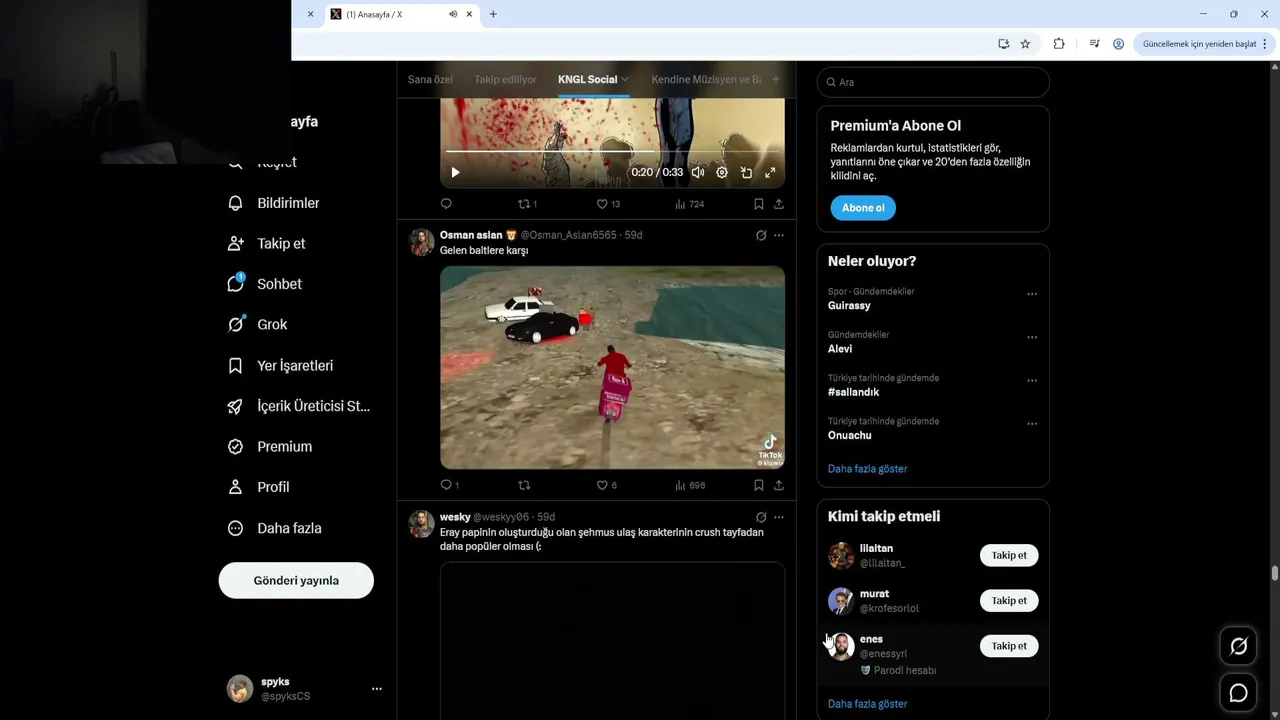Bookmark Osman aslan's post

(x=759, y=485)
